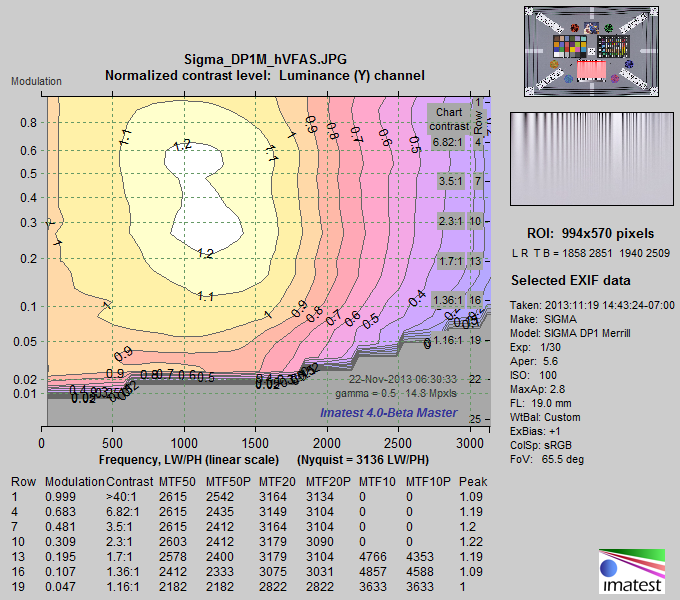Click modulation value 0.481 in row 7
The image size is (680, 600).
(60, 527)
